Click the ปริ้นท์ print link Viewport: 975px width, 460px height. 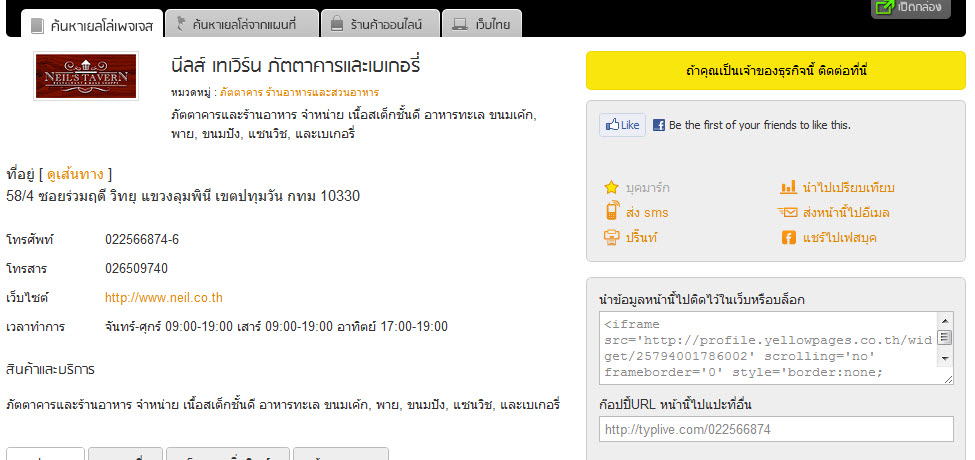point(641,237)
